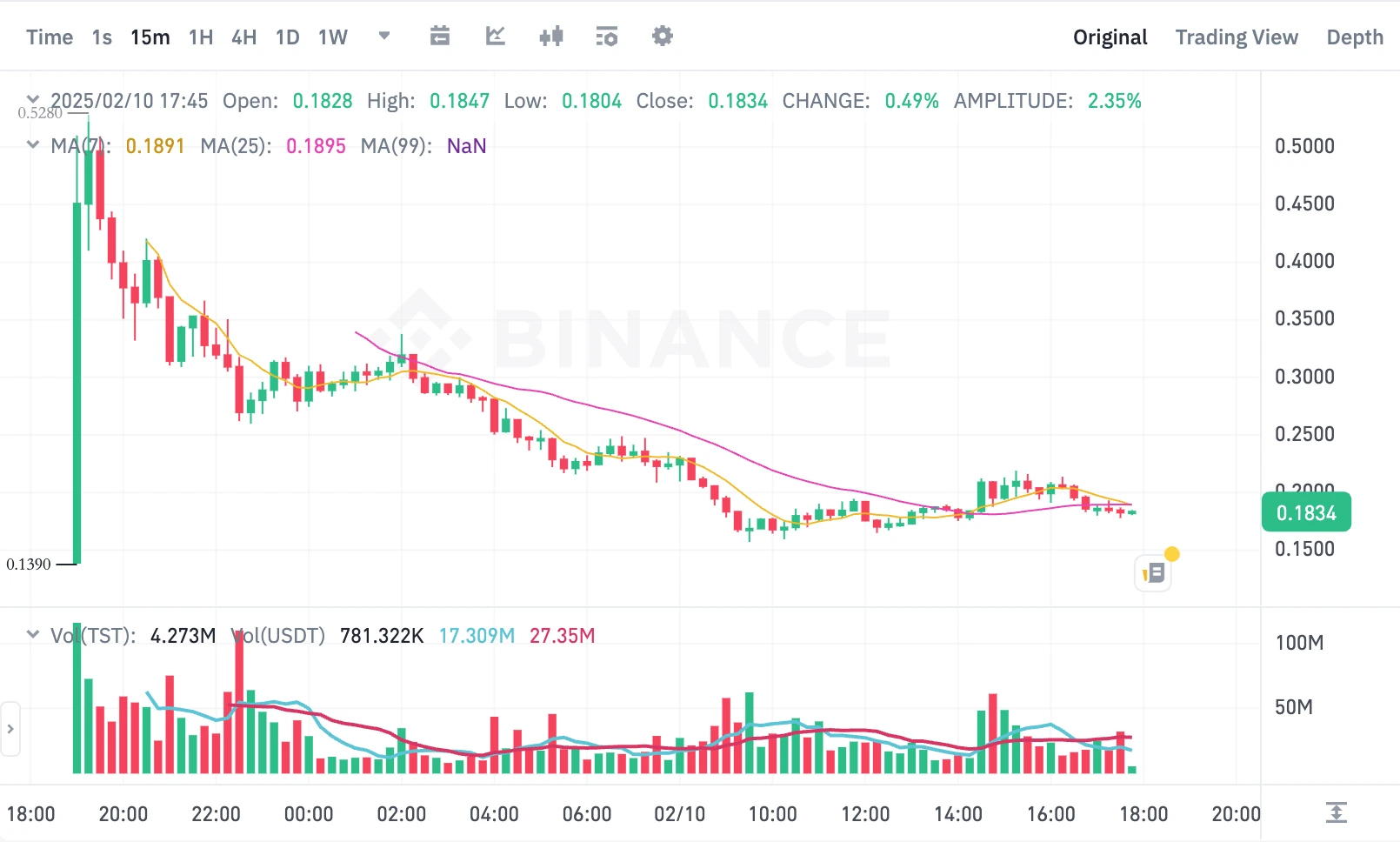
Task: Open the chart display settings list icon
Action: 607,37
